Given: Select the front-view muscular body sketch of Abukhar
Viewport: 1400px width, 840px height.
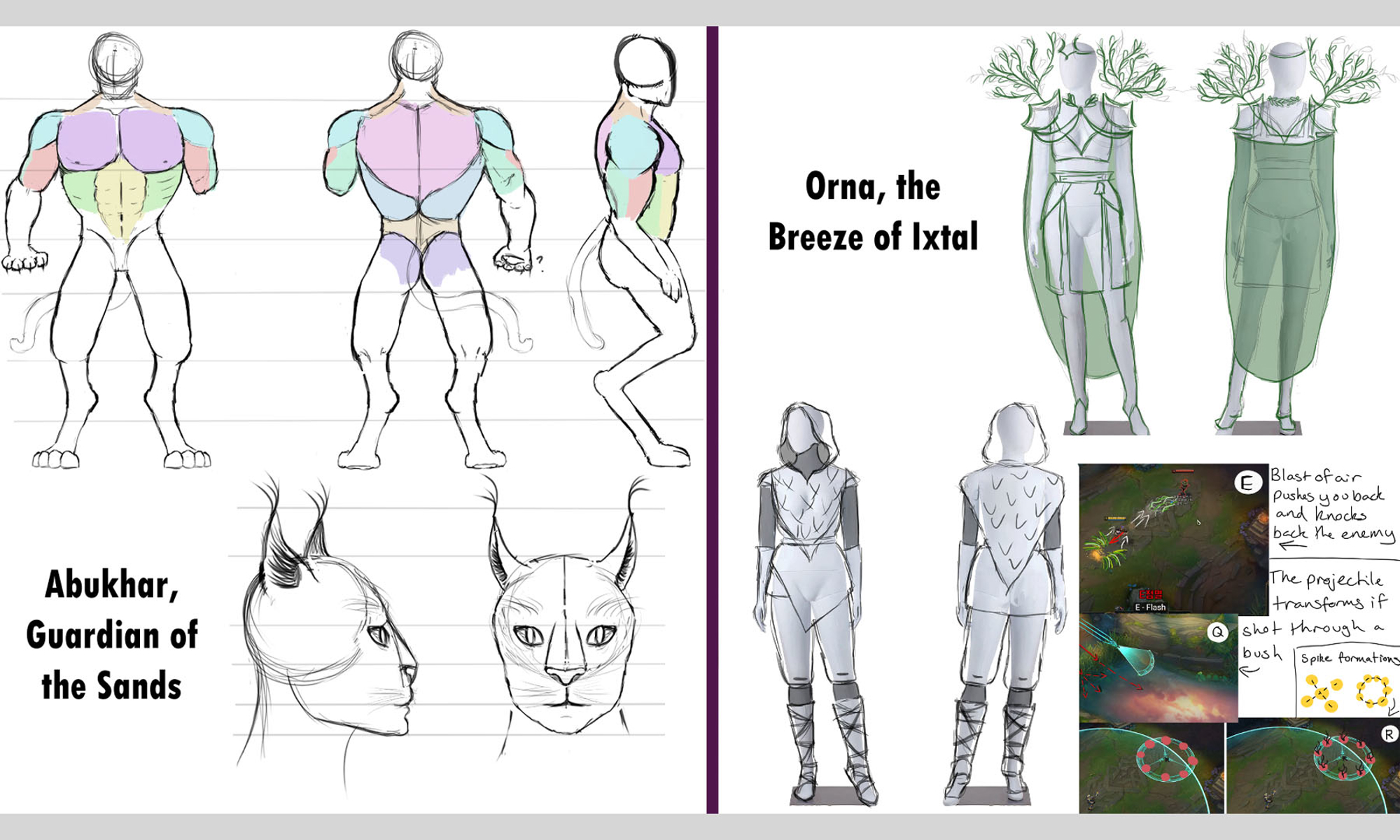Looking at the screenshot, I should coord(112,250).
